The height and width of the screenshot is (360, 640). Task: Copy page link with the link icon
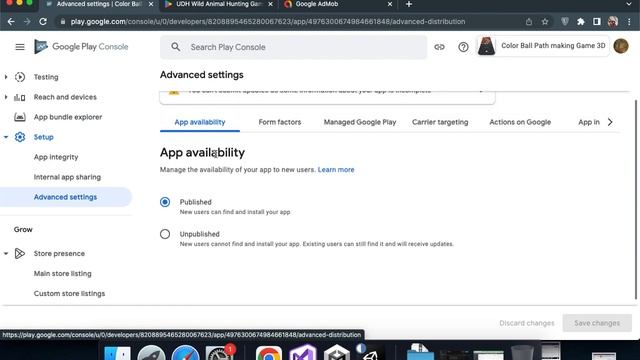(x=439, y=47)
